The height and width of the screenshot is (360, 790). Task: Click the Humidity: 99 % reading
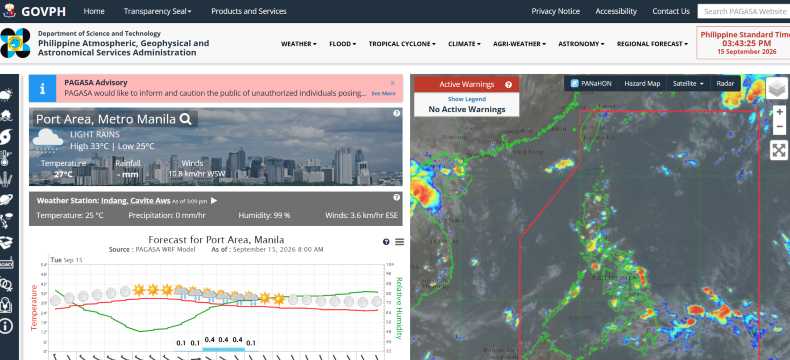pyautogui.click(x=264, y=215)
